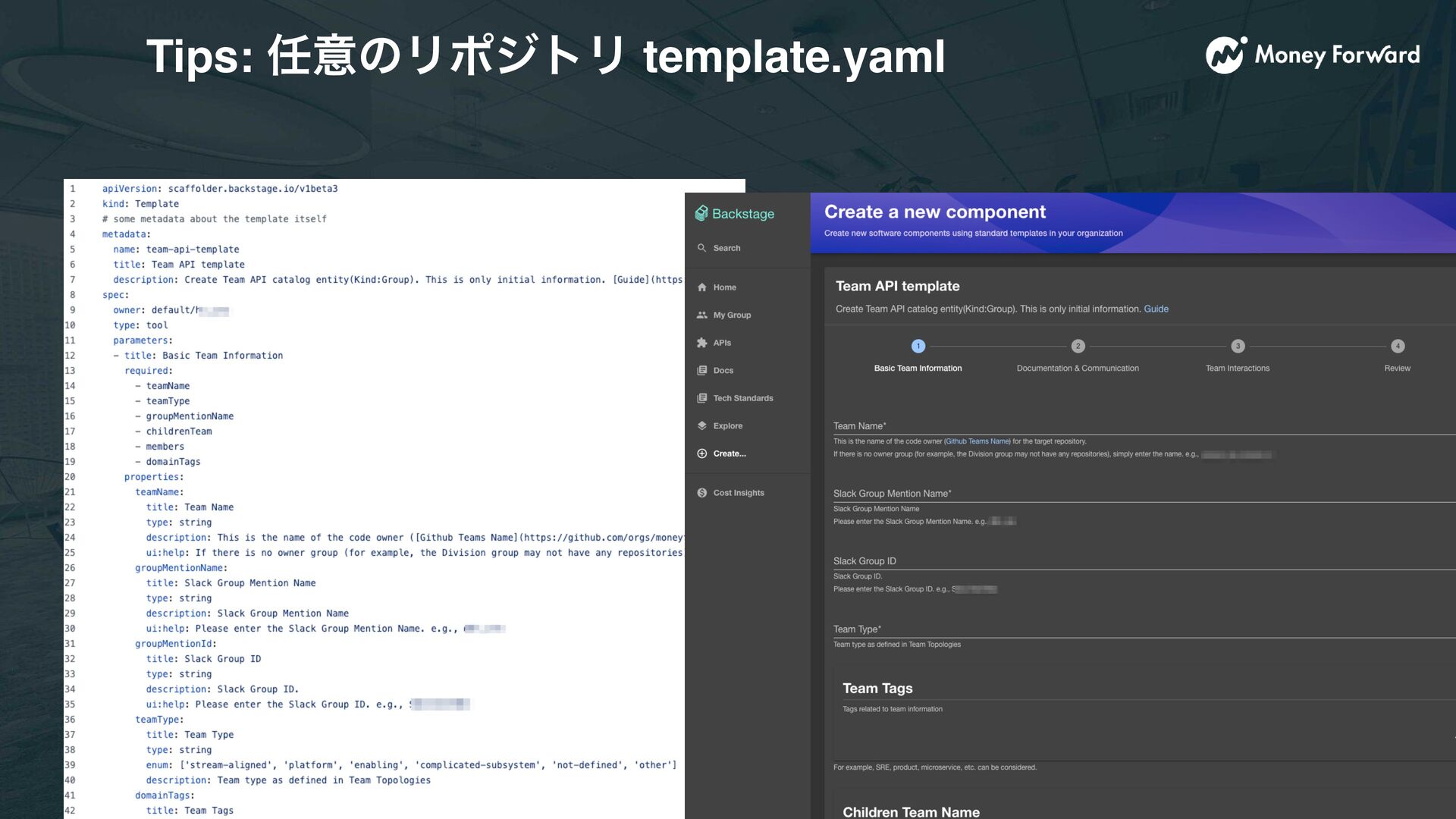Click code line 'name: team-api-template'
Screen dimensions: 1456x819
click(x=176, y=249)
